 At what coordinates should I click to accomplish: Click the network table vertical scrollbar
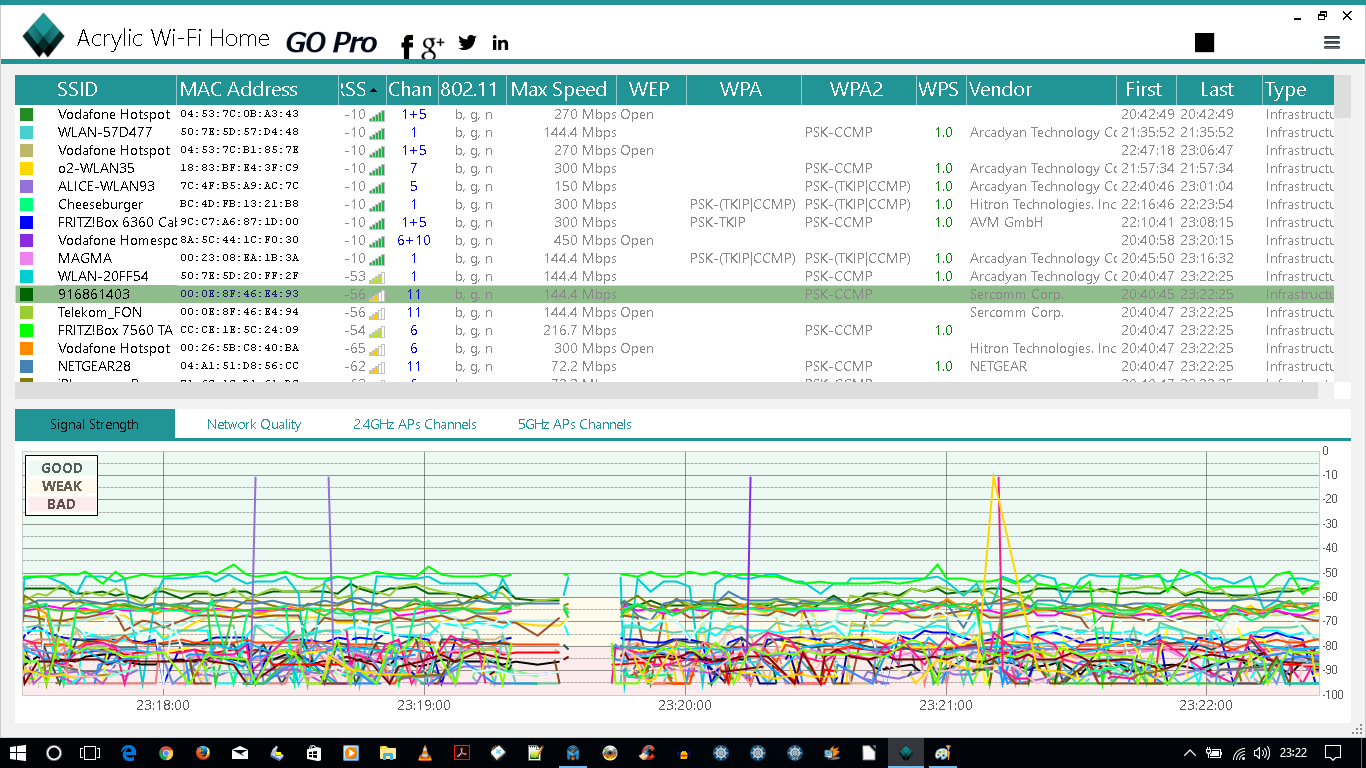[x=1343, y=95]
